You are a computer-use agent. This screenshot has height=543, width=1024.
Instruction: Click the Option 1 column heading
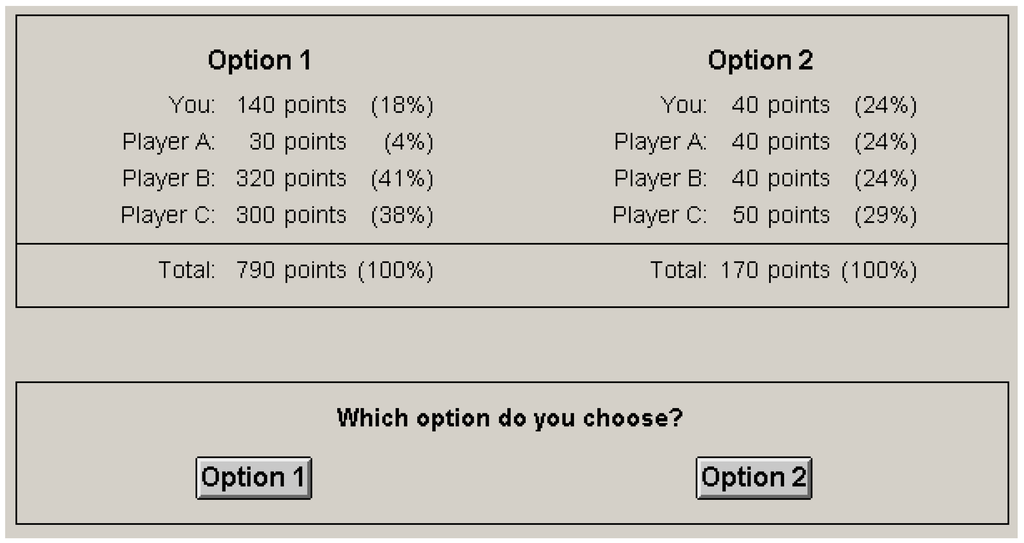click(260, 61)
